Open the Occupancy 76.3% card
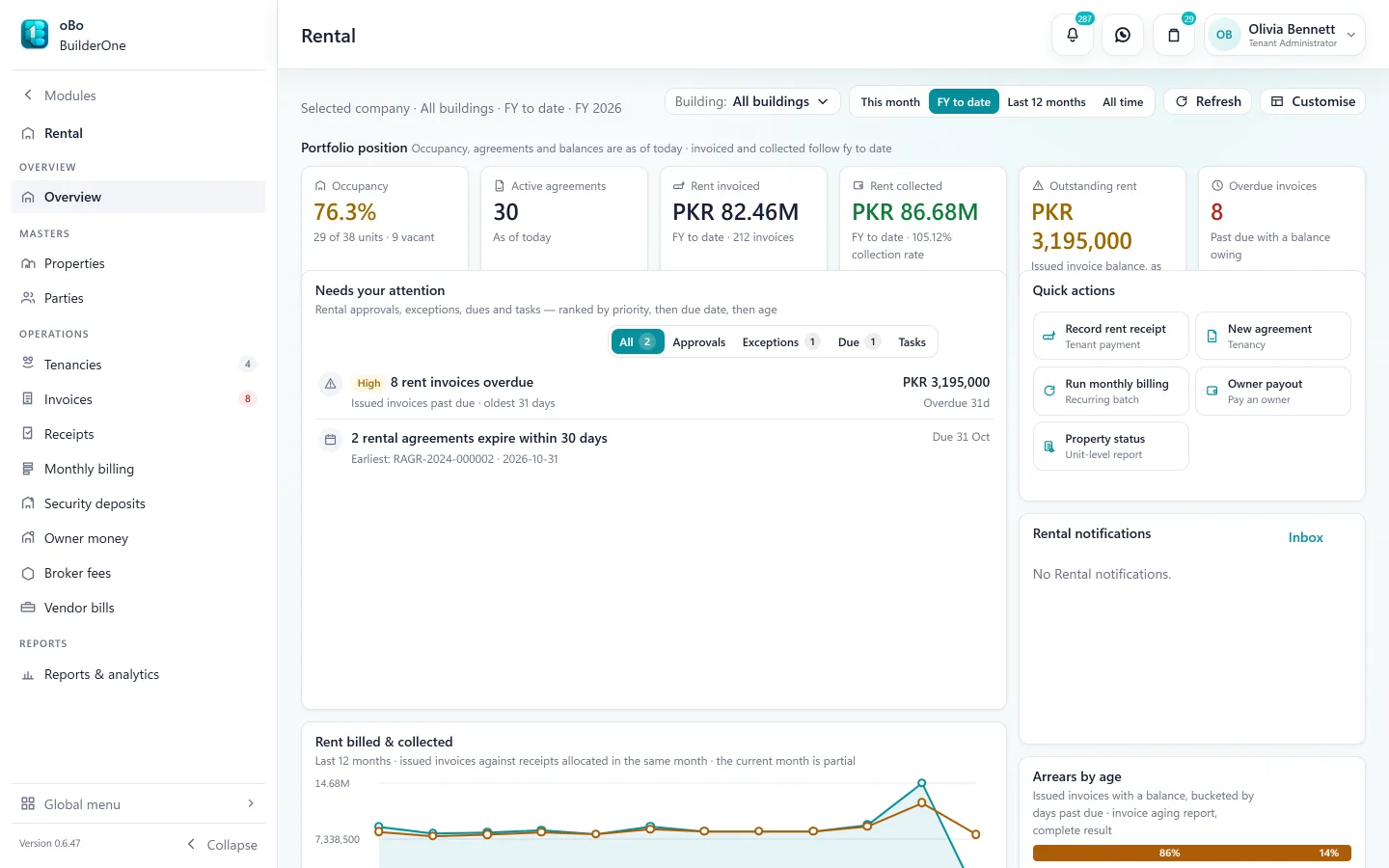The image size is (1389, 868). [385, 218]
